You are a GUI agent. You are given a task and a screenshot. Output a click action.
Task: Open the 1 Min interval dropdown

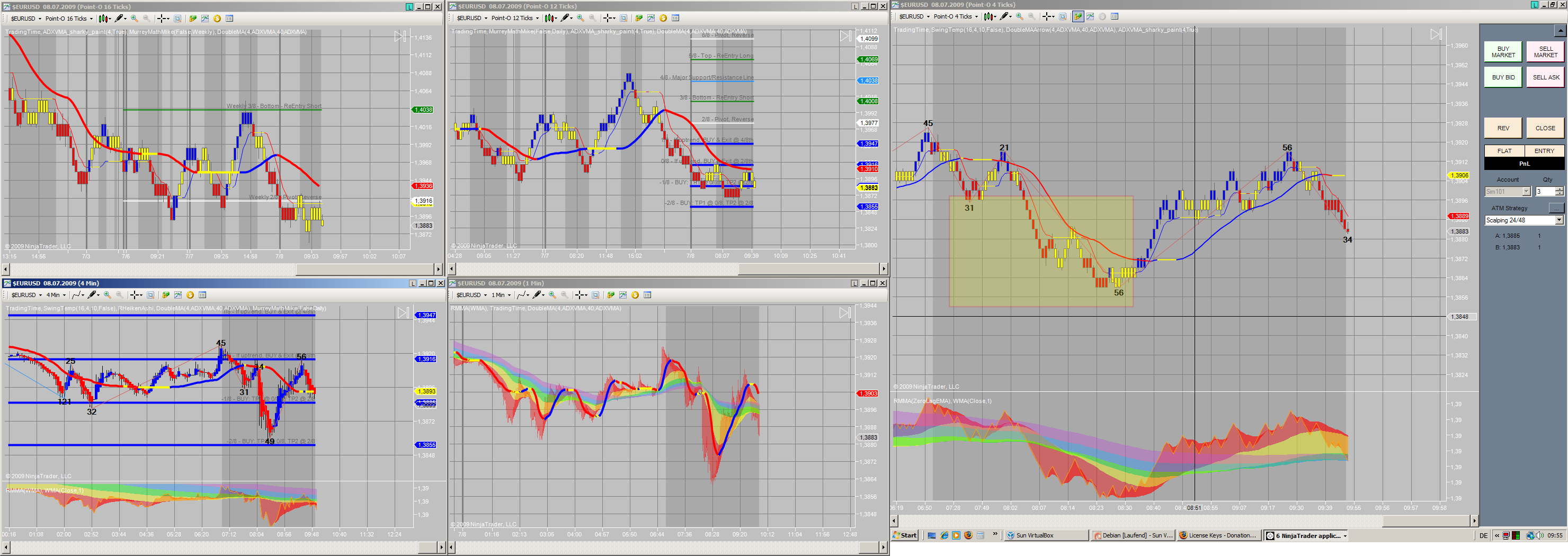pyautogui.click(x=501, y=295)
